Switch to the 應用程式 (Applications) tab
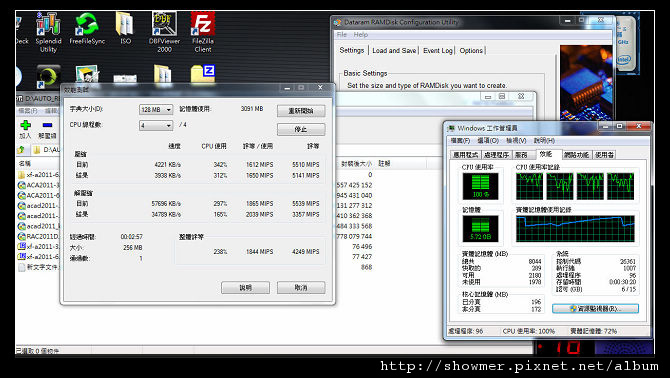 [x=466, y=155]
